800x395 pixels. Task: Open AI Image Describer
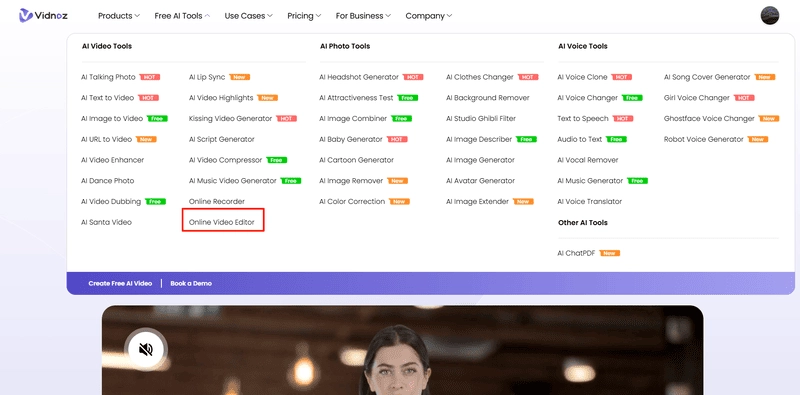coord(479,139)
